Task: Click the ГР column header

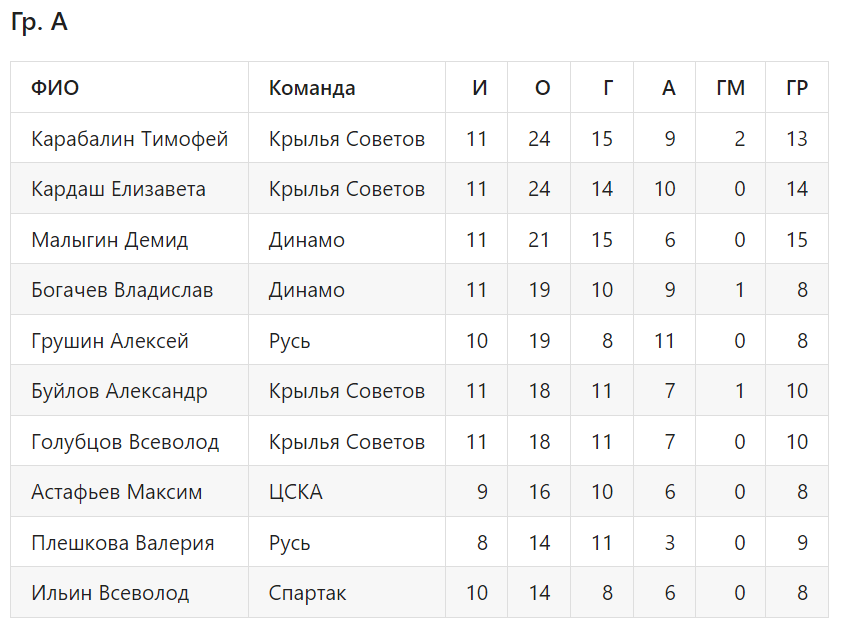Action: click(797, 88)
